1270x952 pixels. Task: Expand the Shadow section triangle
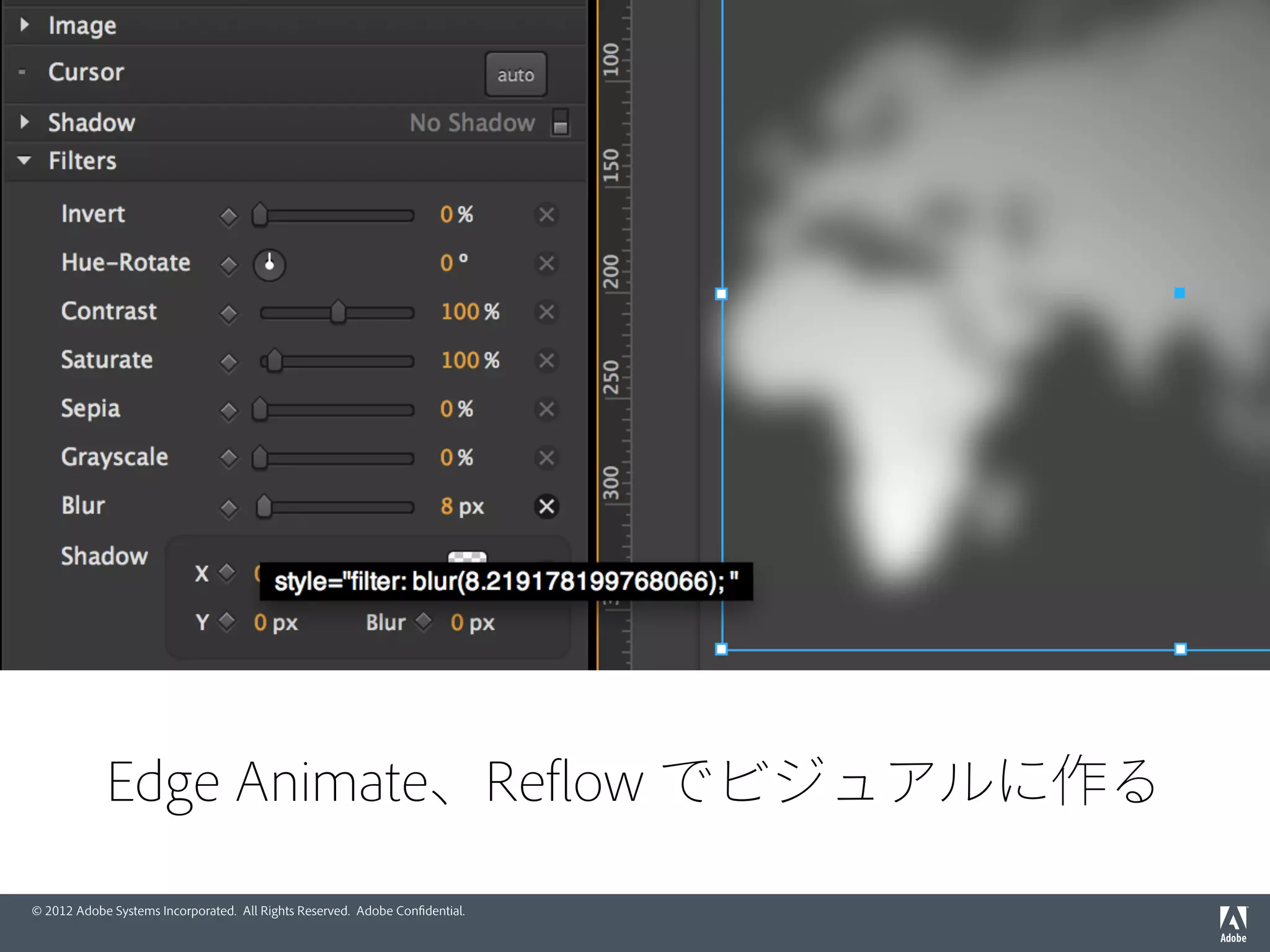click(24, 121)
